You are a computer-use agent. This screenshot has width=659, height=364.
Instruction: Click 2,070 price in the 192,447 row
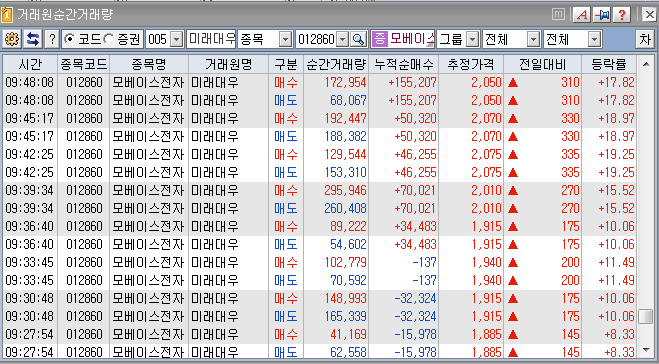pyautogui.click(x=486, y=119)
